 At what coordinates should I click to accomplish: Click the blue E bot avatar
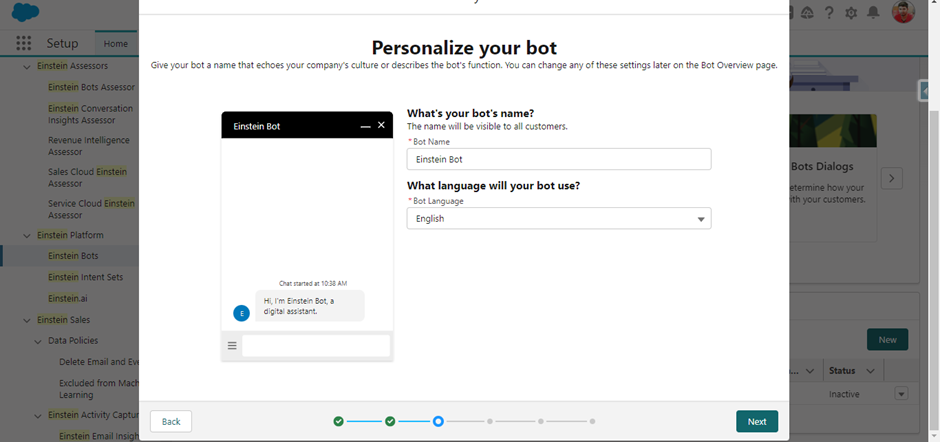coord(242,313)
